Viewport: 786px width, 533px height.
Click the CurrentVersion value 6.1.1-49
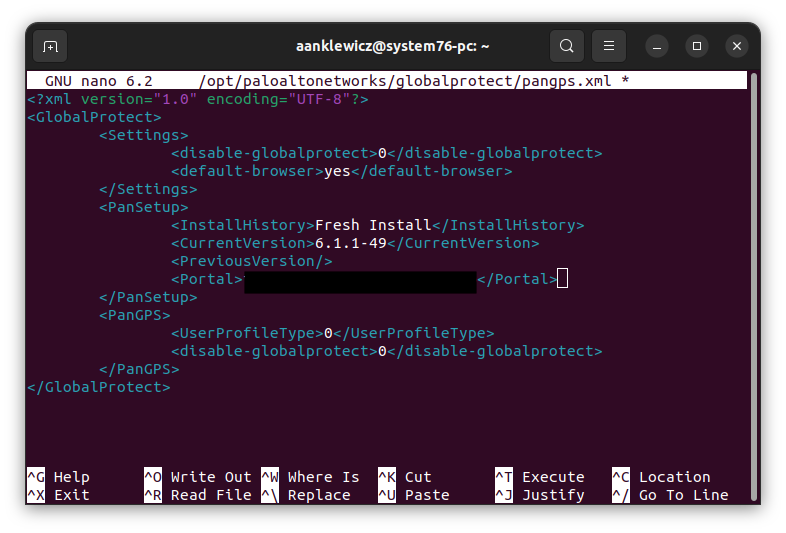coord(351,243)
